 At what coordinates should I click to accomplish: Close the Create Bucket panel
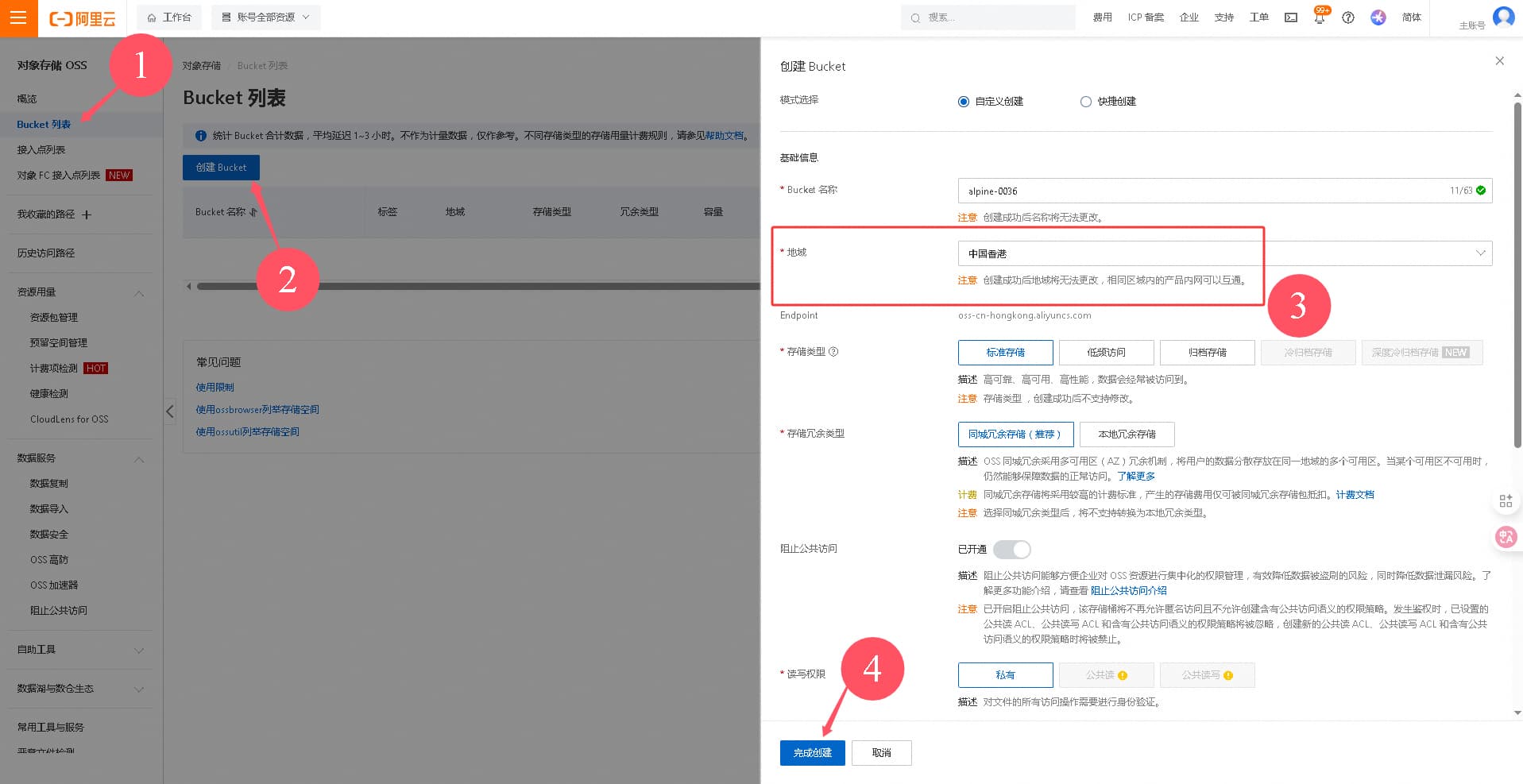coord(1499,61)
